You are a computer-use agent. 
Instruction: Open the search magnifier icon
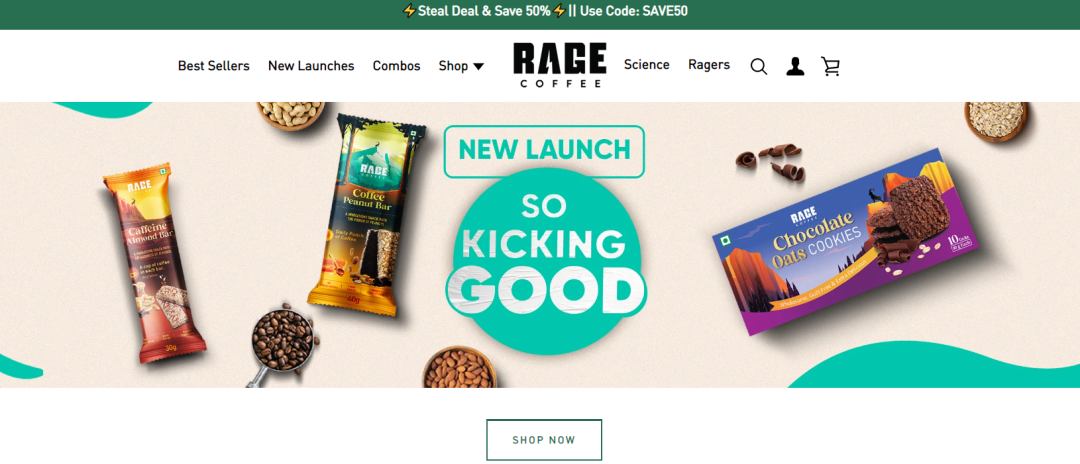pyautogui.click(x=758, y=66)
